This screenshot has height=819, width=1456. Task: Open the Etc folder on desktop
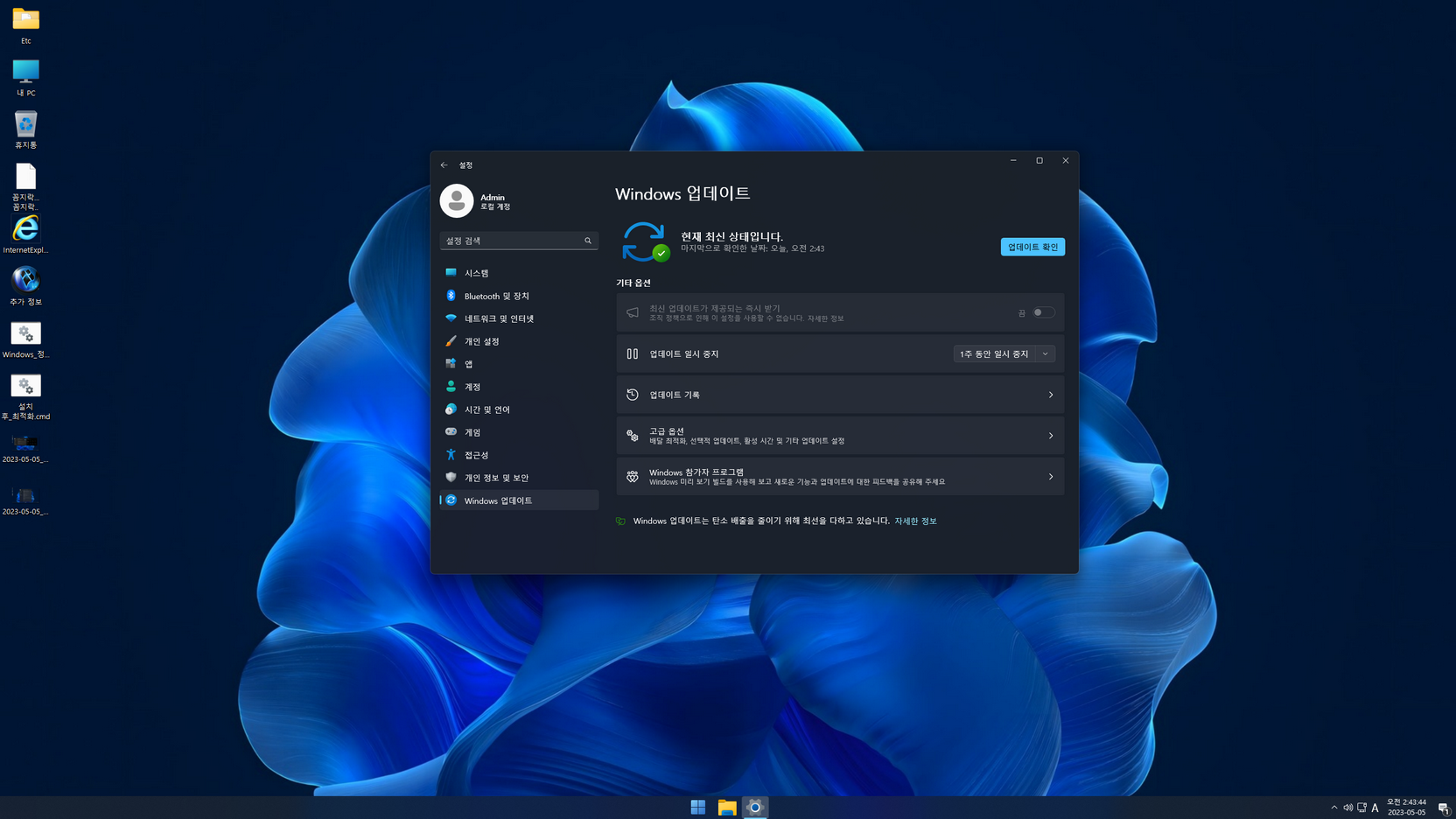pos(25,26)
